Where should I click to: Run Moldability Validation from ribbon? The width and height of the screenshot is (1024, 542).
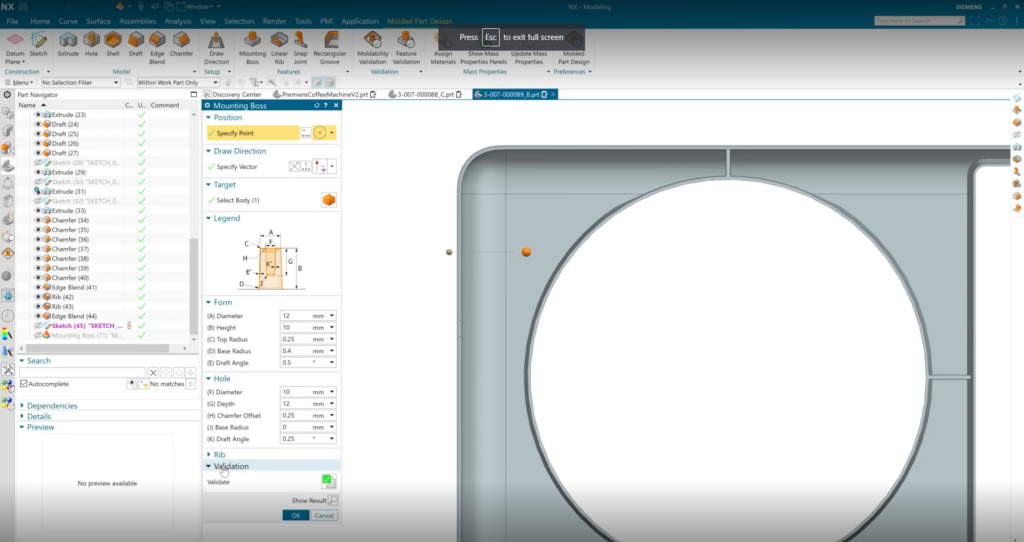point(374,40)
